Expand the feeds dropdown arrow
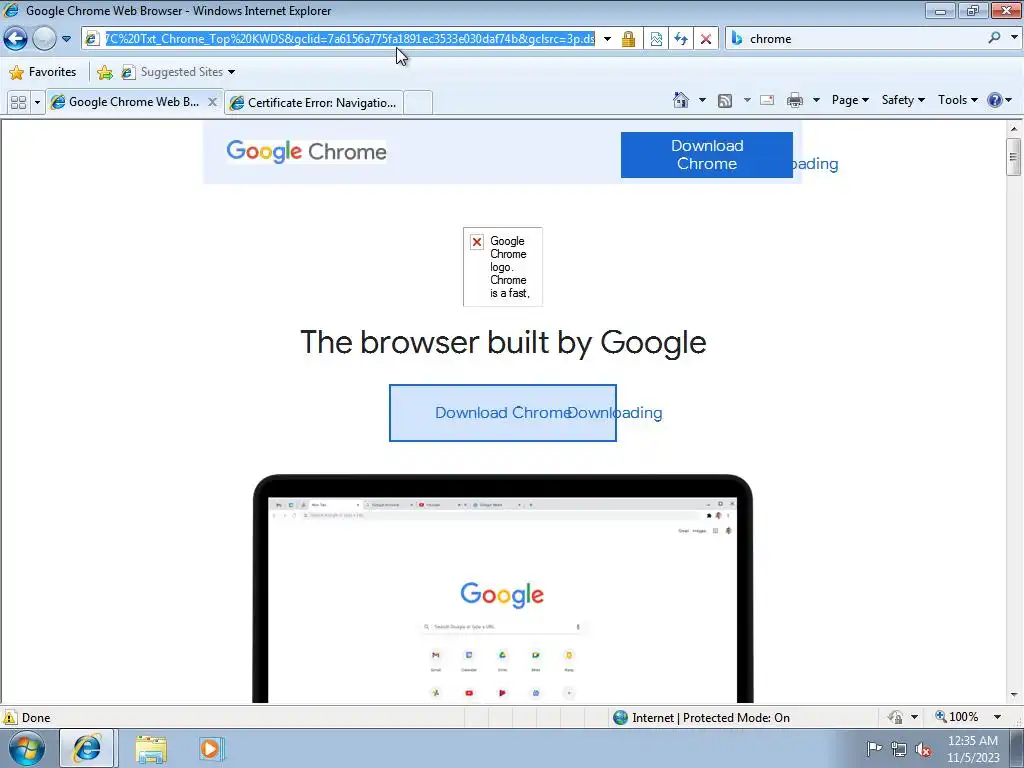1024x768 pixels. pos(746,100)
